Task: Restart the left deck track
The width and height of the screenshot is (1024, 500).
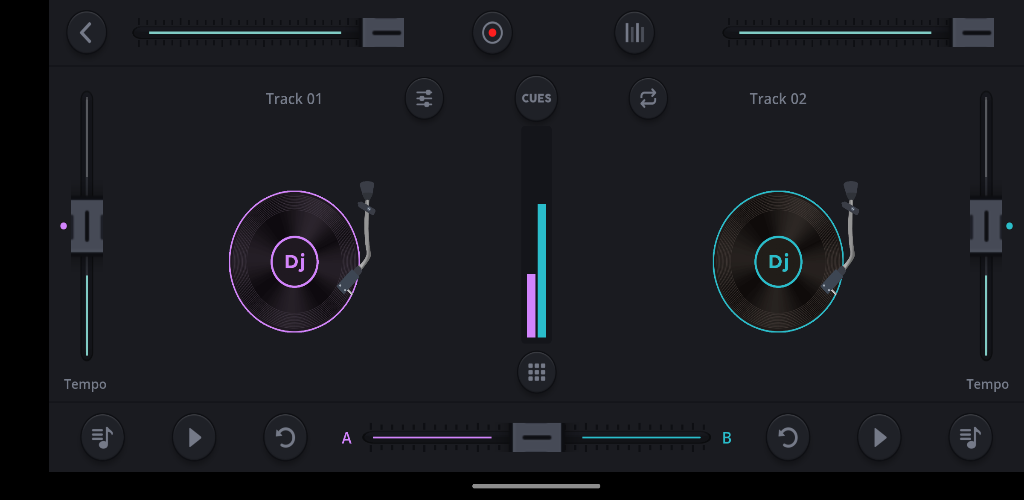Action: coord(285,437)
